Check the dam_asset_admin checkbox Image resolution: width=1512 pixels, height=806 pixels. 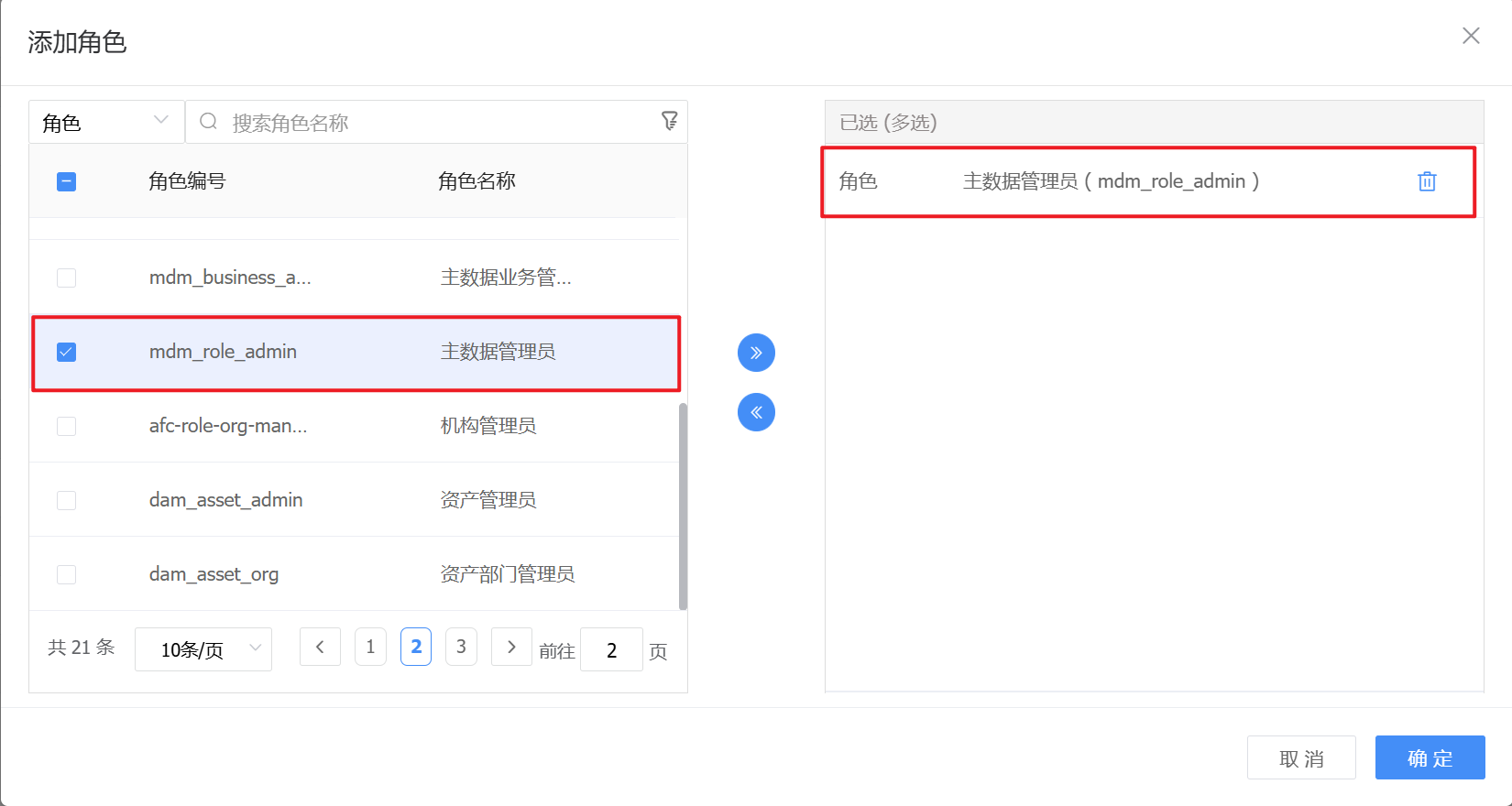67,500
